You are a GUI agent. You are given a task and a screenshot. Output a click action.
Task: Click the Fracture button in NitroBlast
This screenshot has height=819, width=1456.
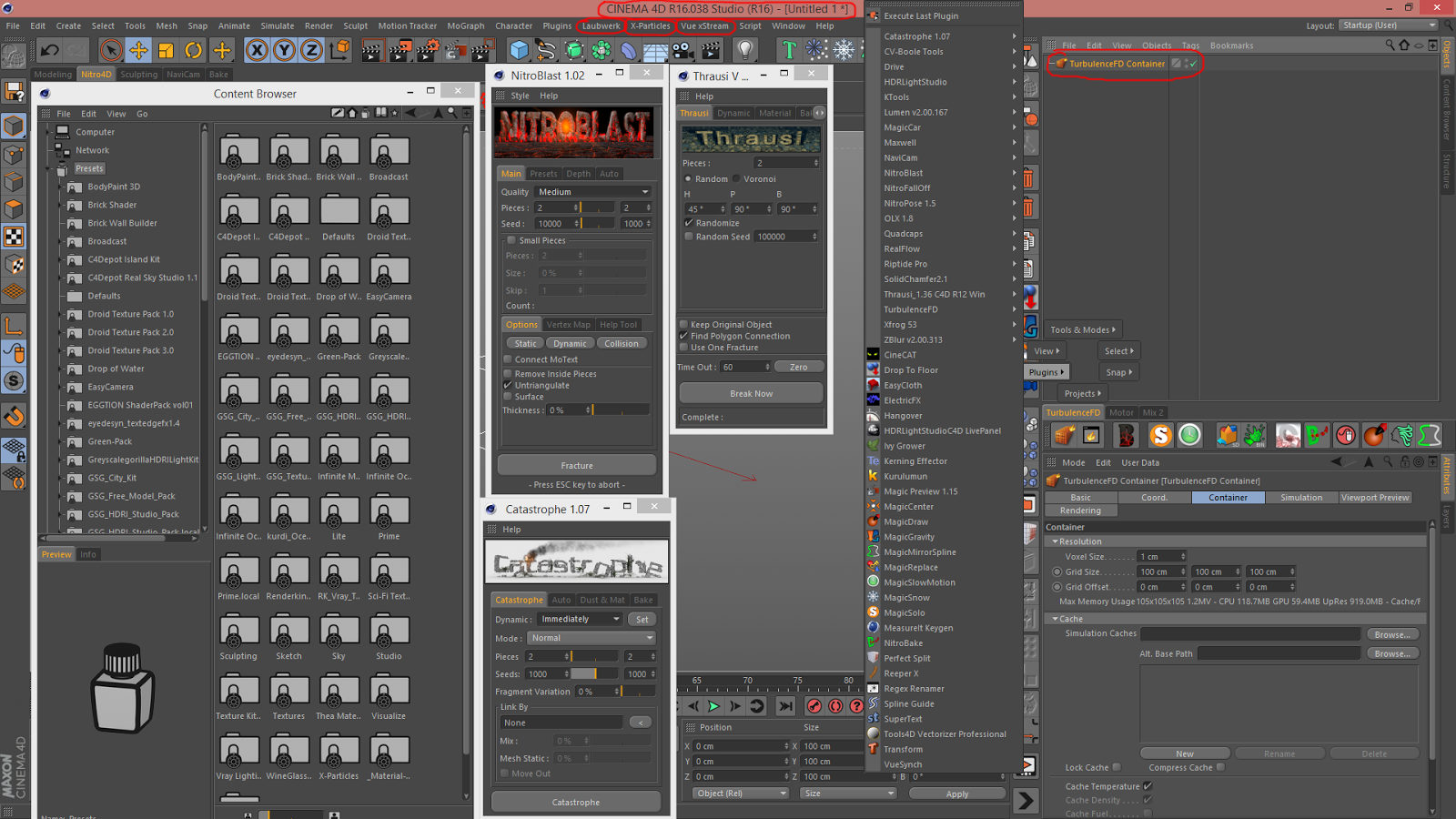pyautogui.click(x=577, y=465)
